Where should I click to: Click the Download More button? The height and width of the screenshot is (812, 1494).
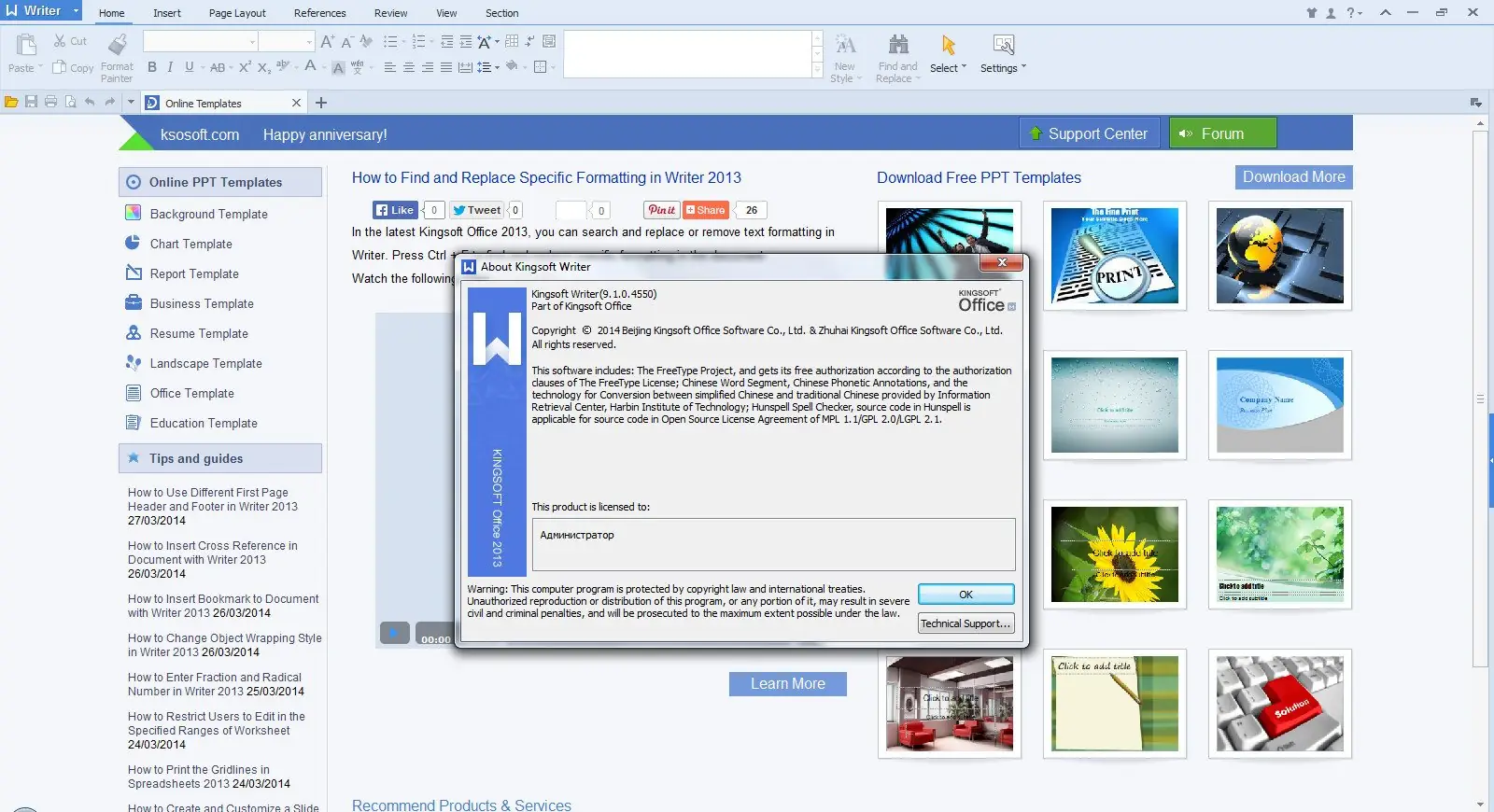click(1294, 177)
